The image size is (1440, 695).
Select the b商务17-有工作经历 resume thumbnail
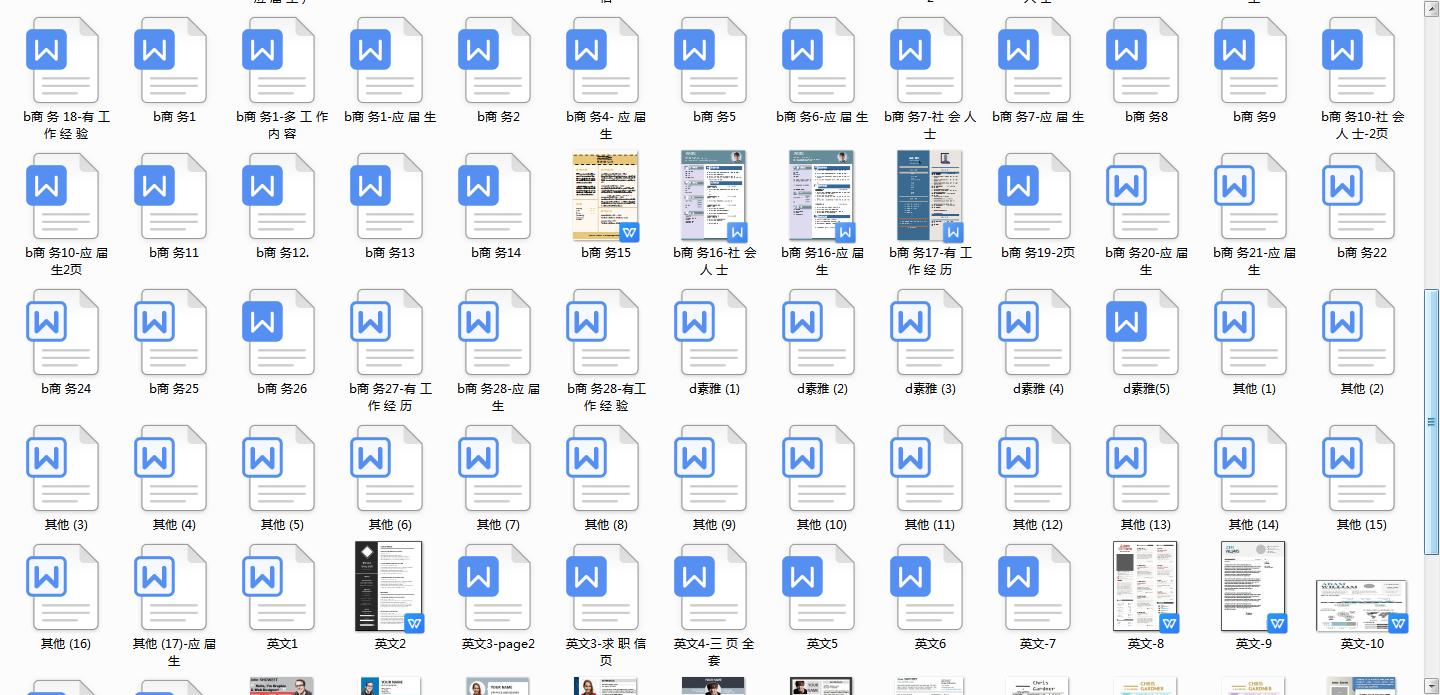tap(929, 196)
